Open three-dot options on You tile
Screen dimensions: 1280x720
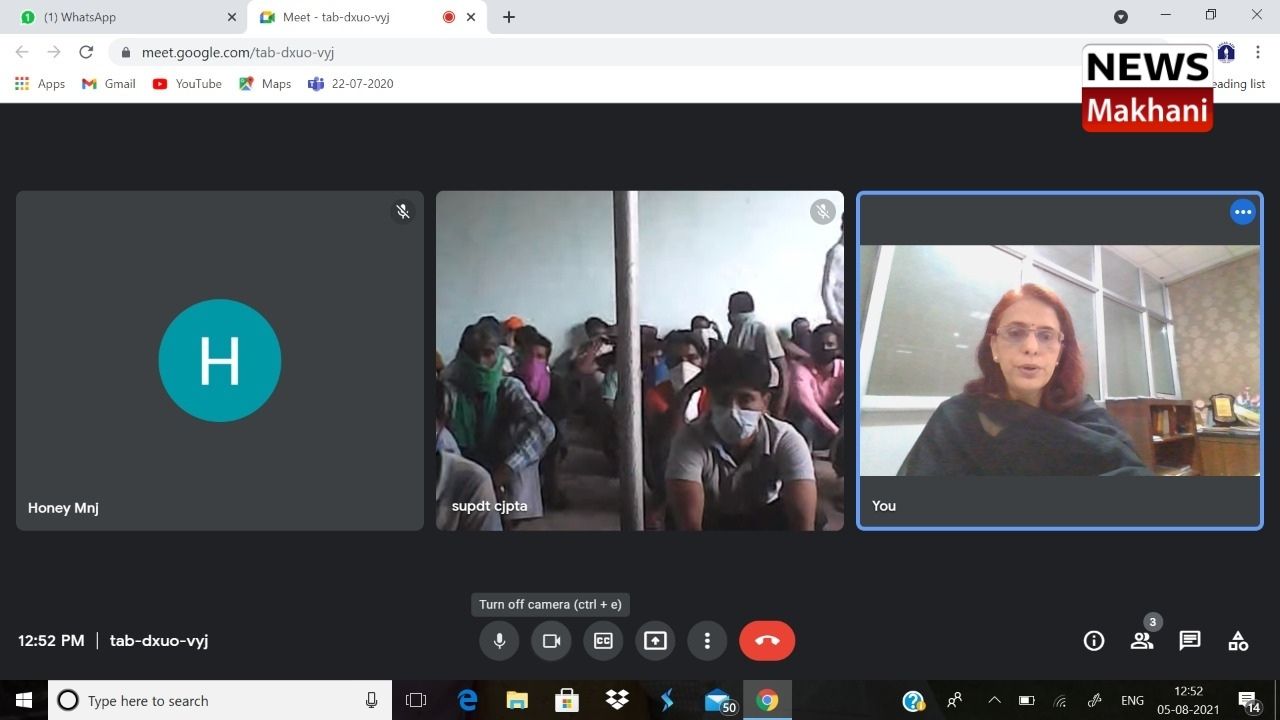[1242, 212]
